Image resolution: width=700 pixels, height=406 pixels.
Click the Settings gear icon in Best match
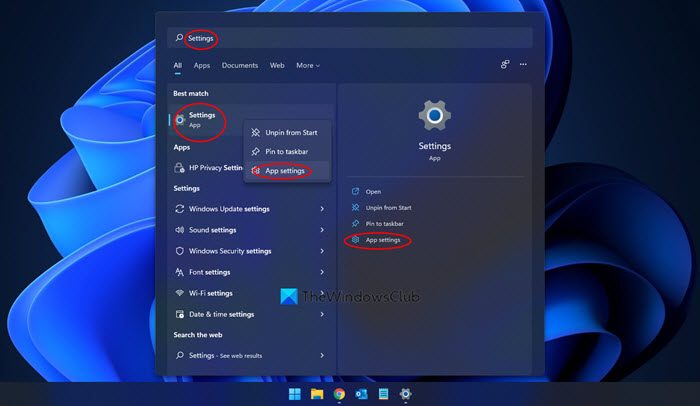pos(180,120)
